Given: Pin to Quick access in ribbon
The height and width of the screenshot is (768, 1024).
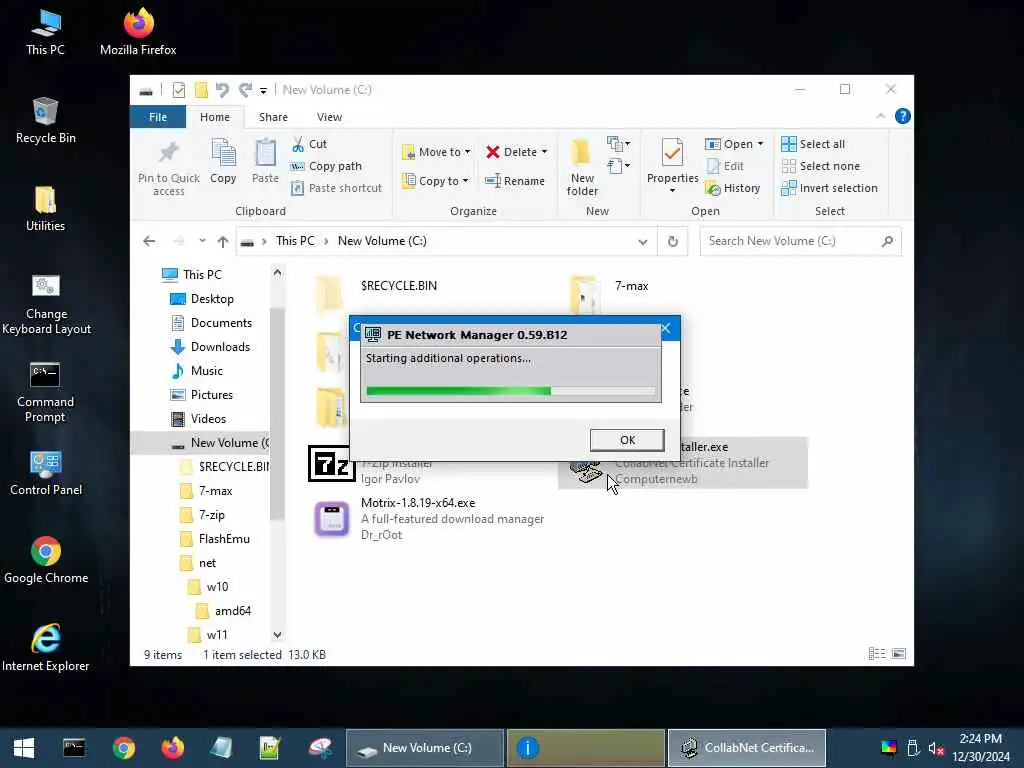Looking at the screenshot, I should coord(168,168).
